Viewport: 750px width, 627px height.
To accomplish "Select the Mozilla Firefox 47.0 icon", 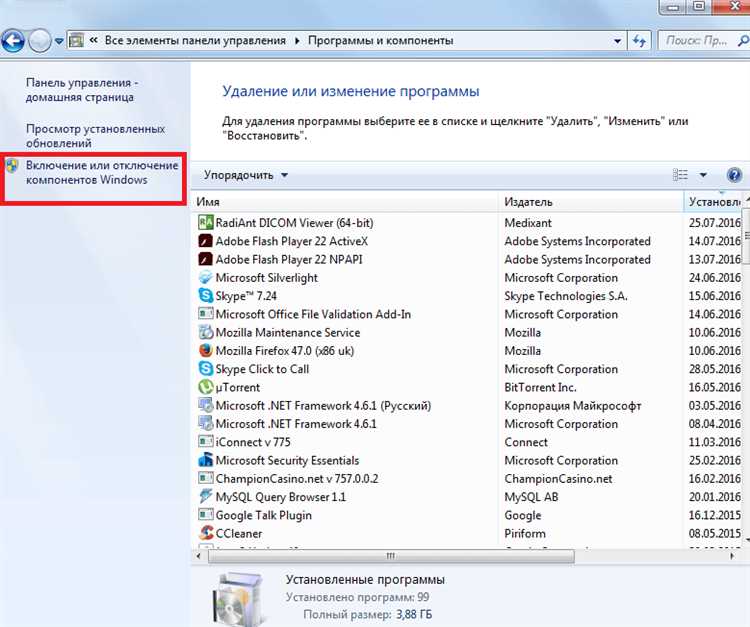I will click(206, 351).
